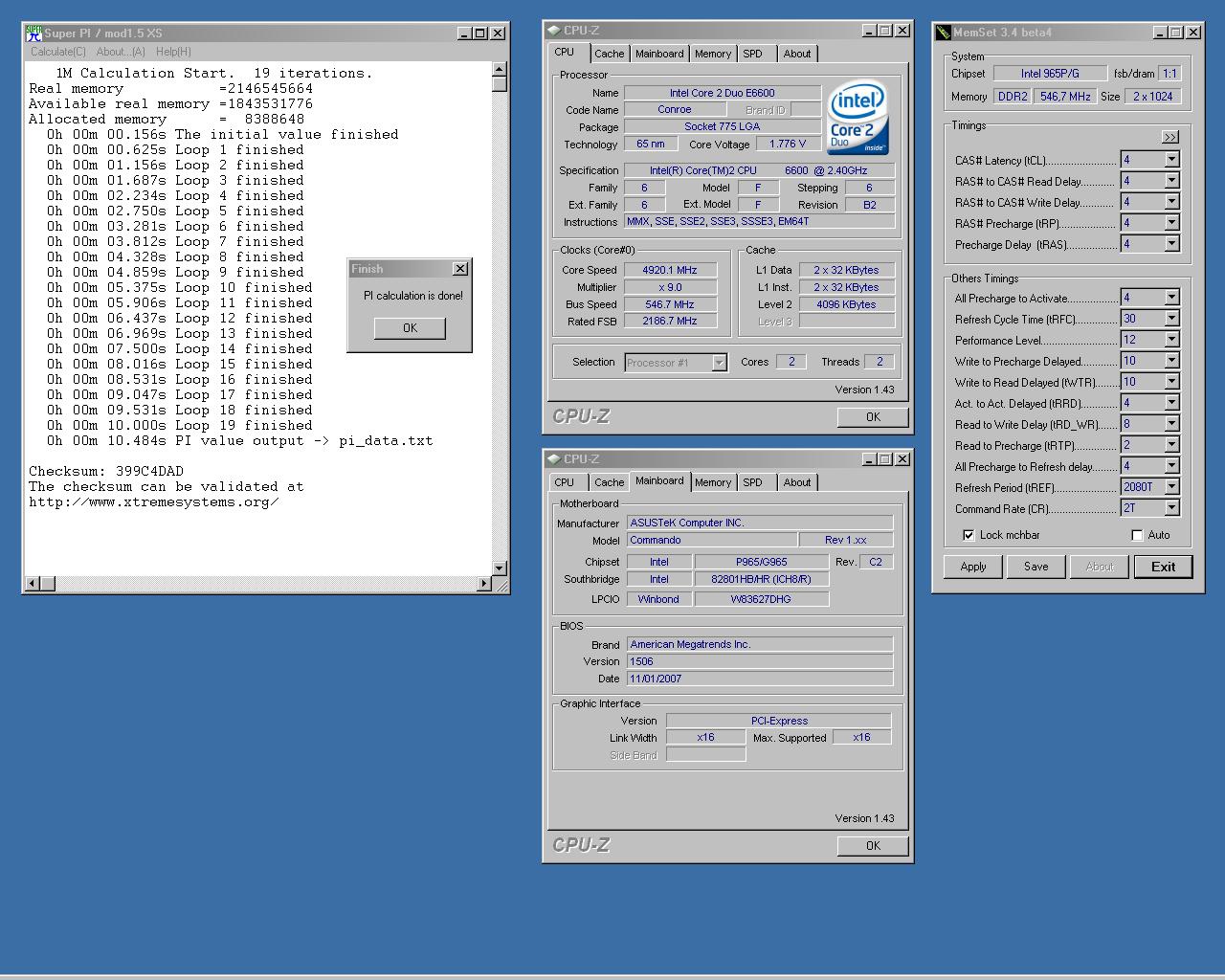Click the MemSet title bar icon
Image resolution: width=1225 pixels, height=980 pixels.
pos(944,33)
